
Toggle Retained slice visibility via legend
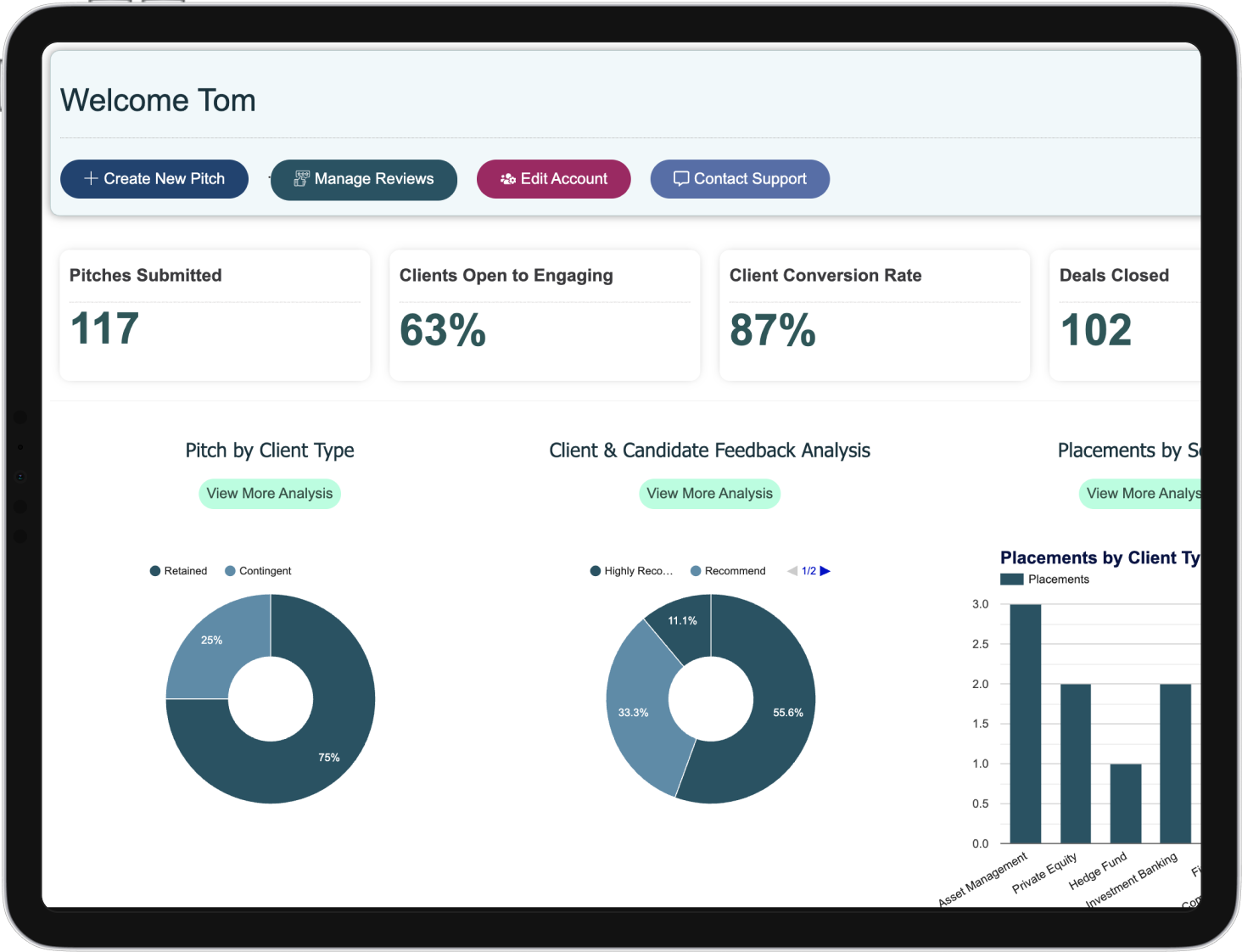click(178, 570)
